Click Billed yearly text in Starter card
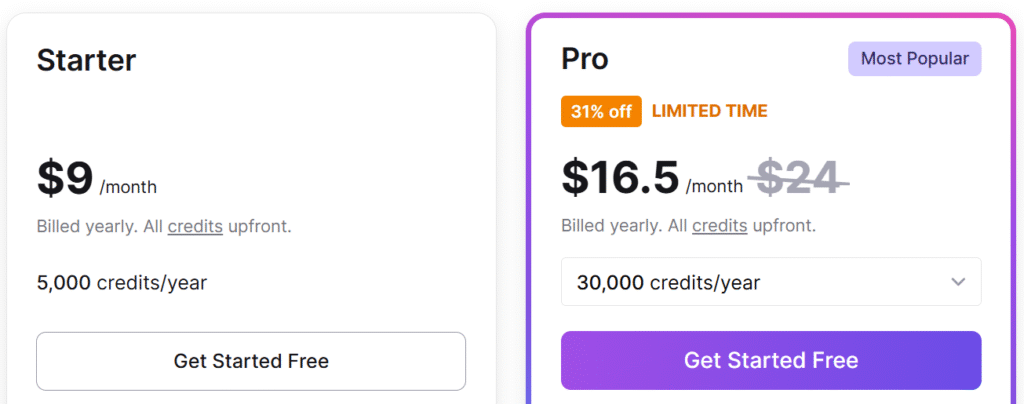Viewport: 1024px width, 404px height. [85, 226]
